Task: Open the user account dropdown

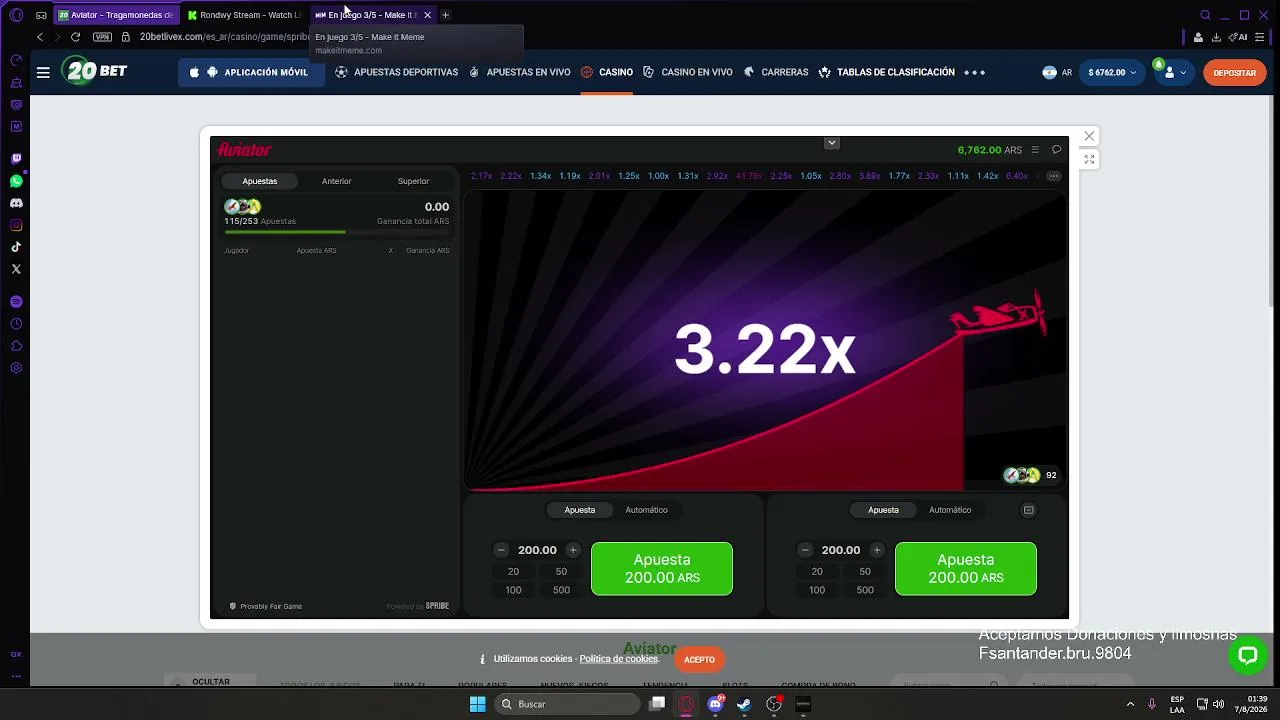Action: pos(1174,72)
